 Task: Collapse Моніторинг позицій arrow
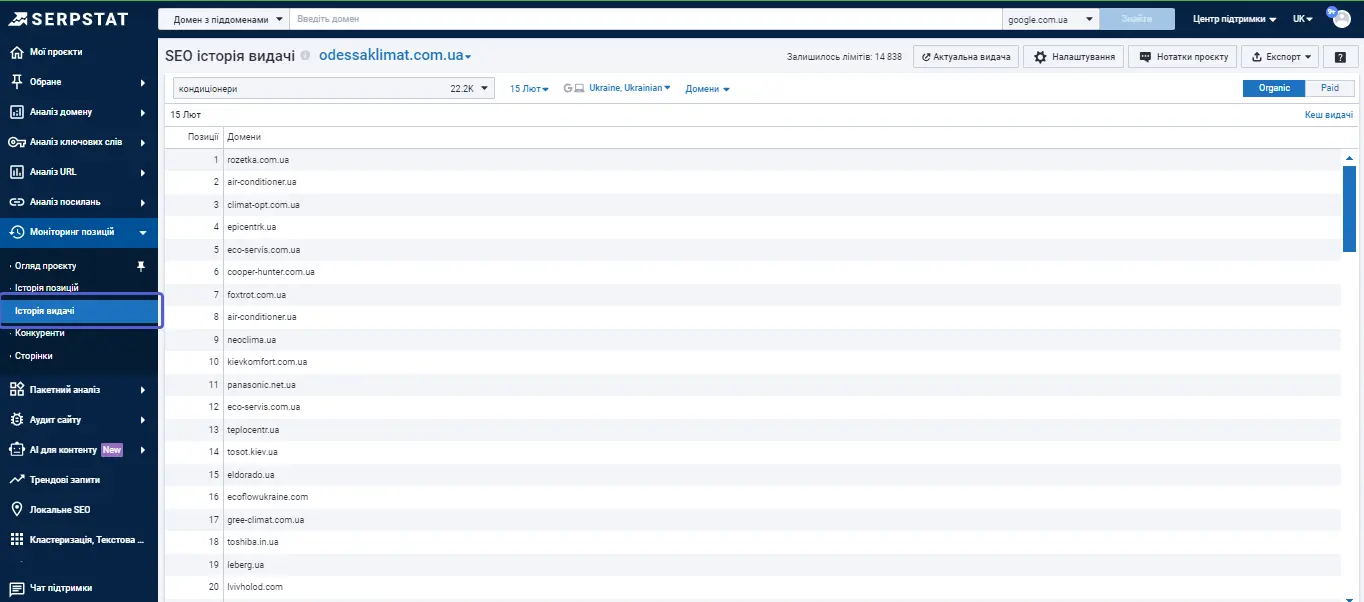click(x=143, y=232)
